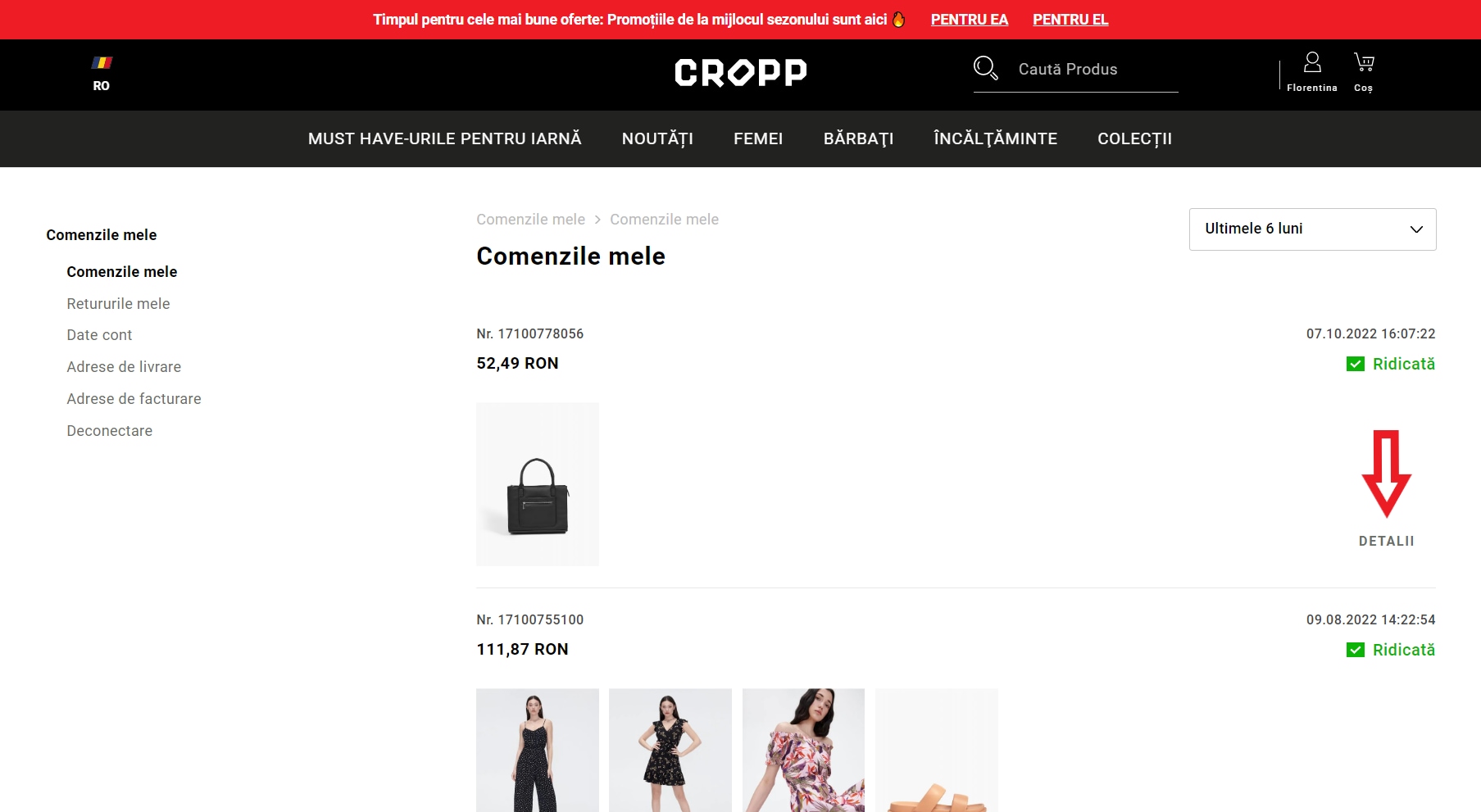
Task: Expand the FEMEI navigation menu
Action: point(758,139)
